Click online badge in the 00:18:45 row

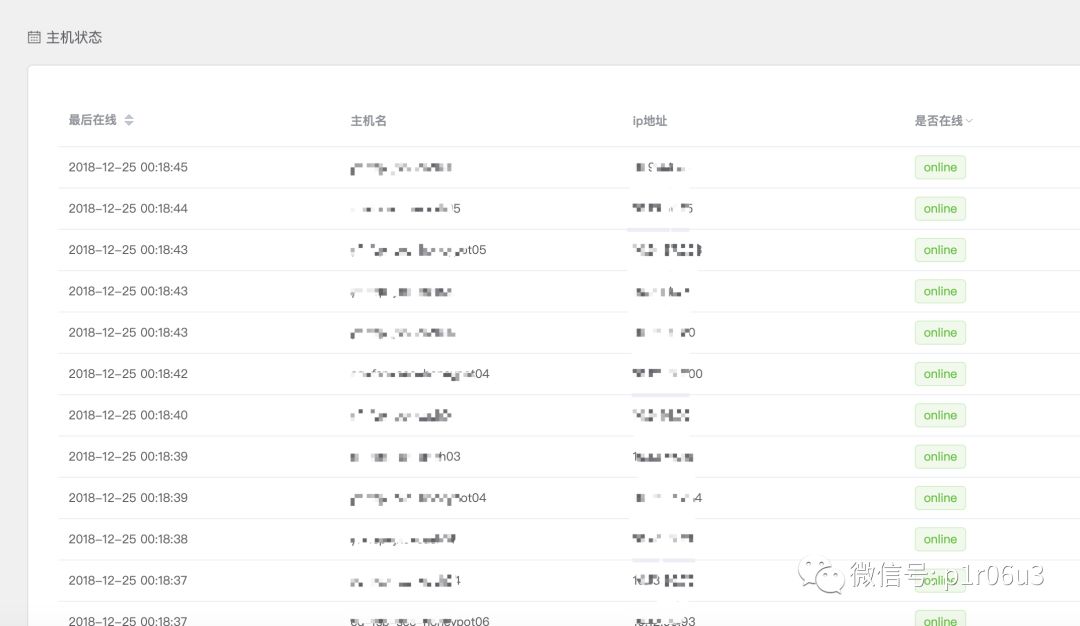(x=940, y=168)
